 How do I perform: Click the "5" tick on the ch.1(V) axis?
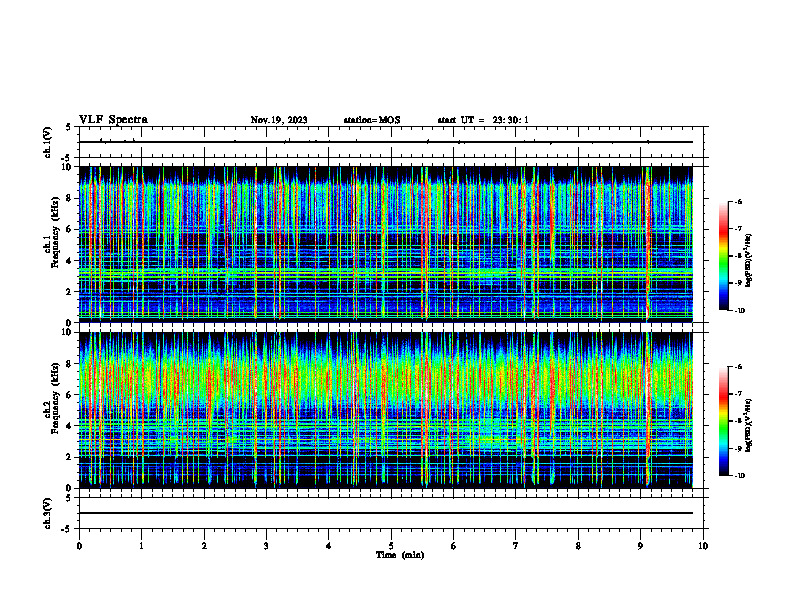coord(69,127)
